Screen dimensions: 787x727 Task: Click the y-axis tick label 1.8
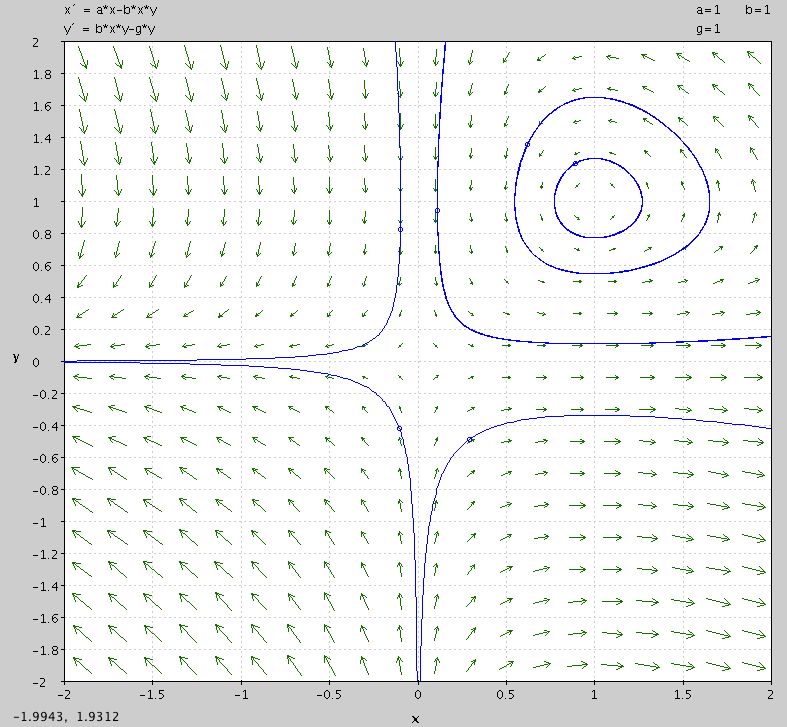[42, 74]
